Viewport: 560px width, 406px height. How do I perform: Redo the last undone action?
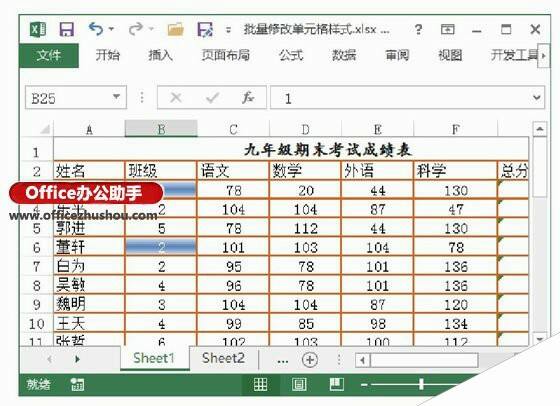(136, 29)
